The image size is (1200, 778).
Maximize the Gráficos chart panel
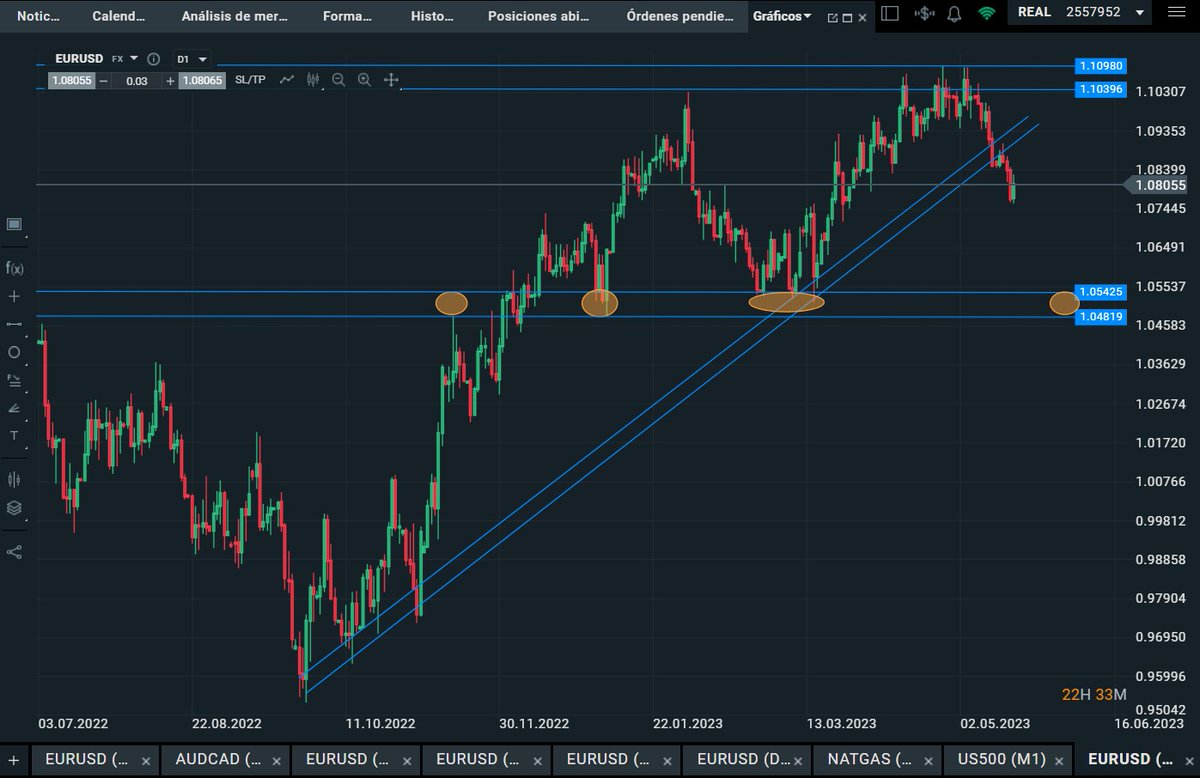pyautogui.click(x=848, y=17)
